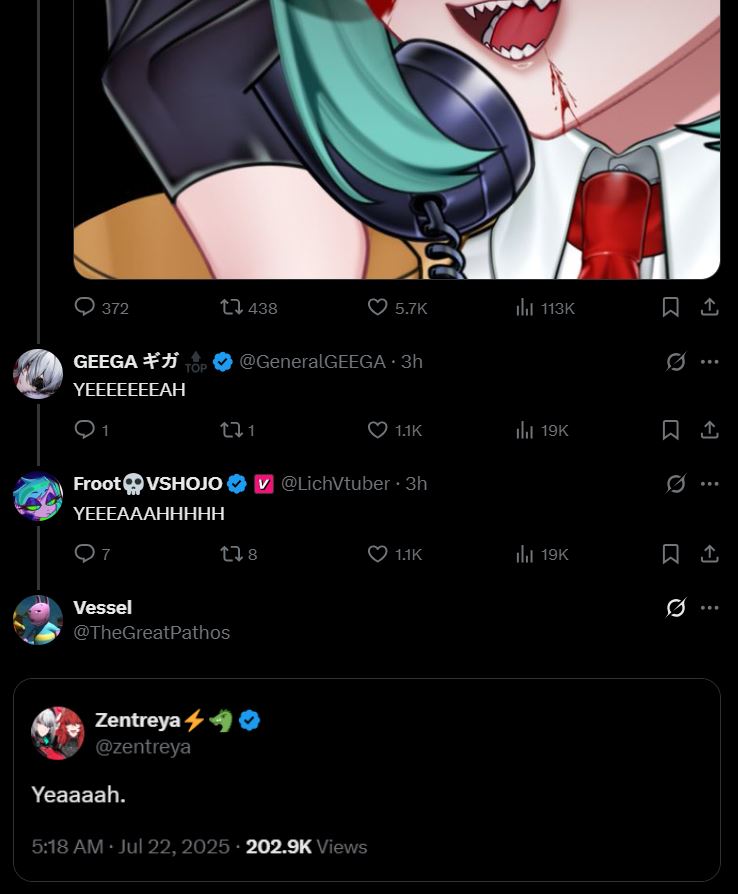Share the top image post
738x894 pixels.
[x=709, y=307]
